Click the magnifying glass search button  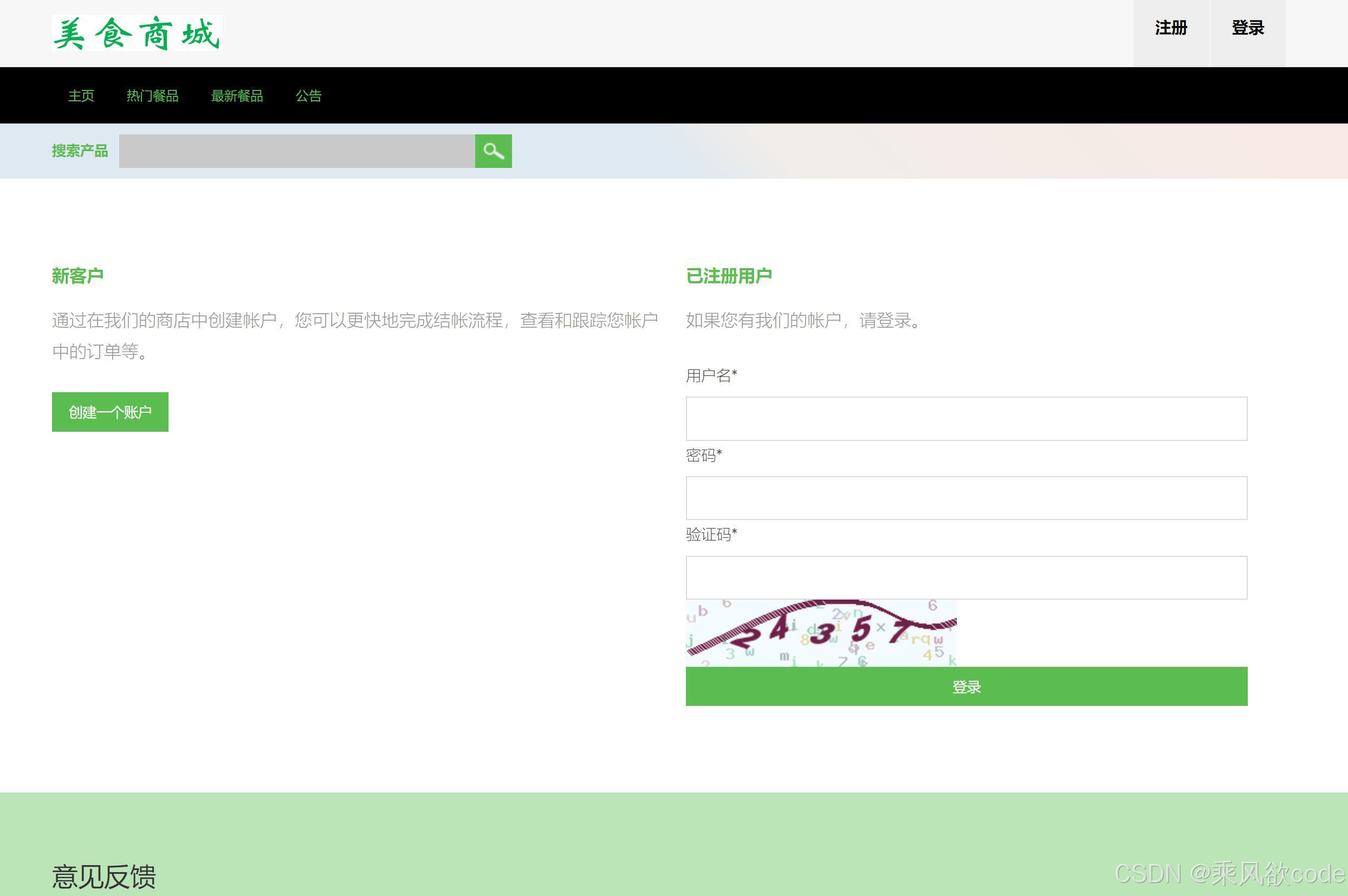[493, 151]
